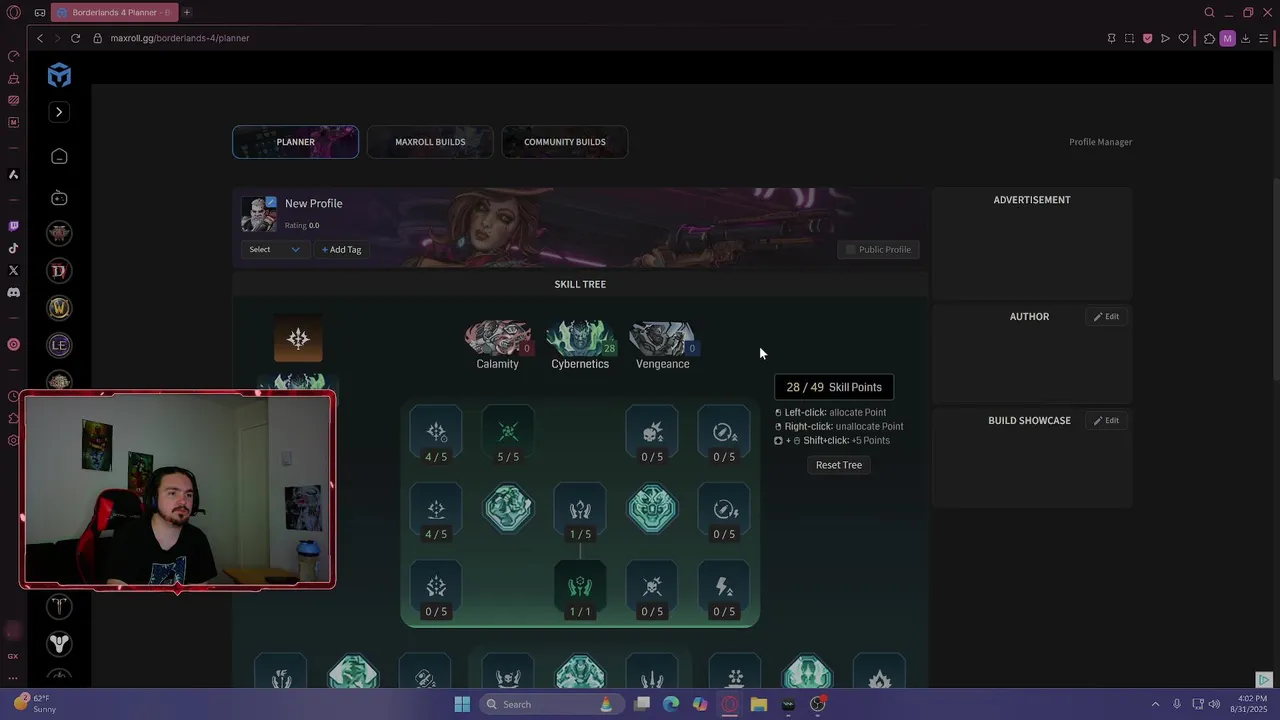Viewport: 1280px width, 720px height.
Task: Select the 1/5 skill in the middle row
Action: click(580, 510)
